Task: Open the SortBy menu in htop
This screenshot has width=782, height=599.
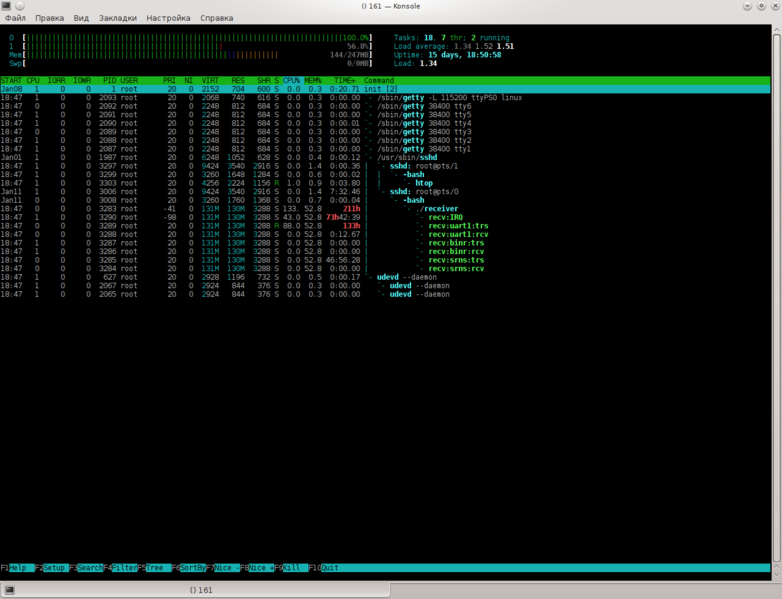Action: tap(190, 568)
